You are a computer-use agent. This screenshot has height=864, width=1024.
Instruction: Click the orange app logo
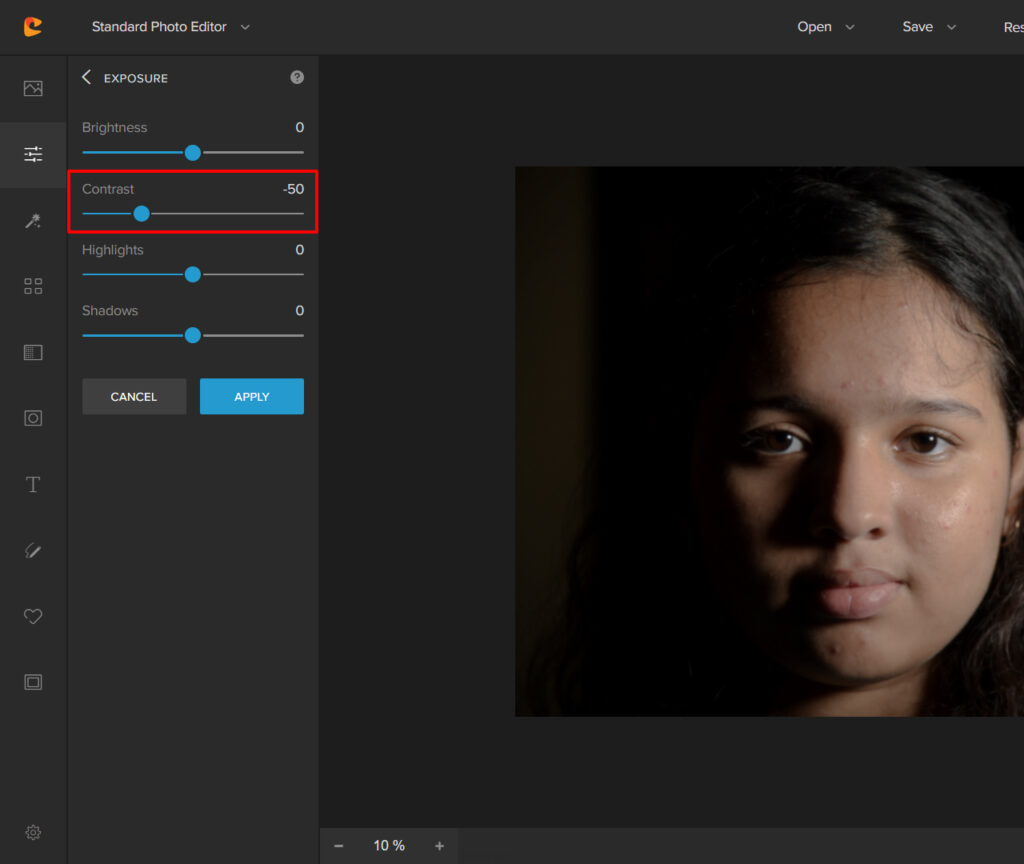(x=33, y=27)
